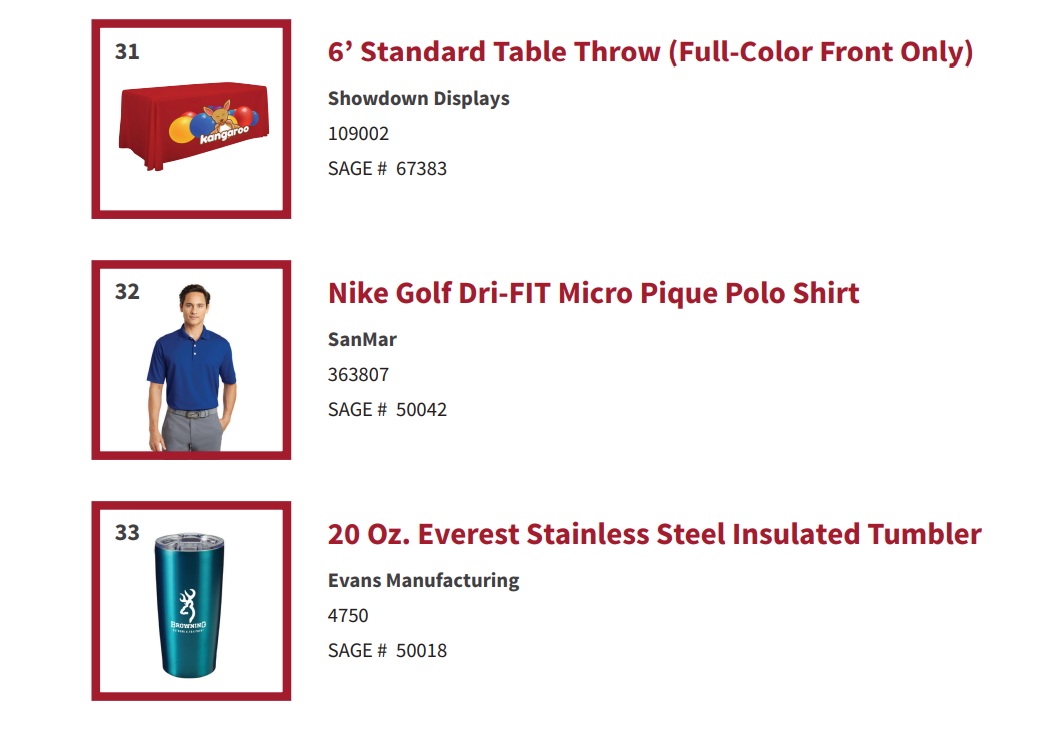Click product number 363807
Screen dimensions: 1045x730
[358, 375]
